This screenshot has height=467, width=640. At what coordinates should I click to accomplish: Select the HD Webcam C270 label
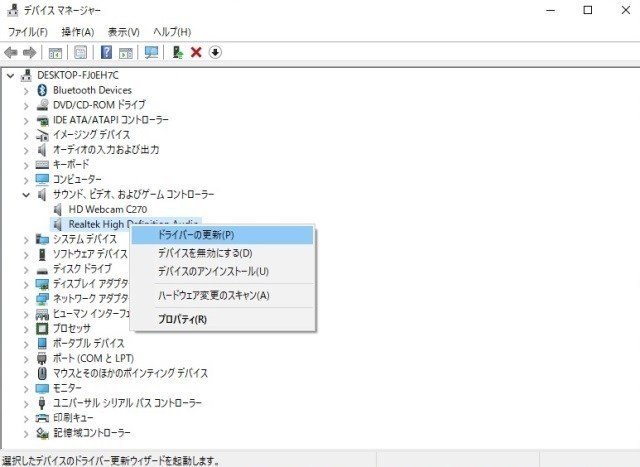tap(108, 209)
